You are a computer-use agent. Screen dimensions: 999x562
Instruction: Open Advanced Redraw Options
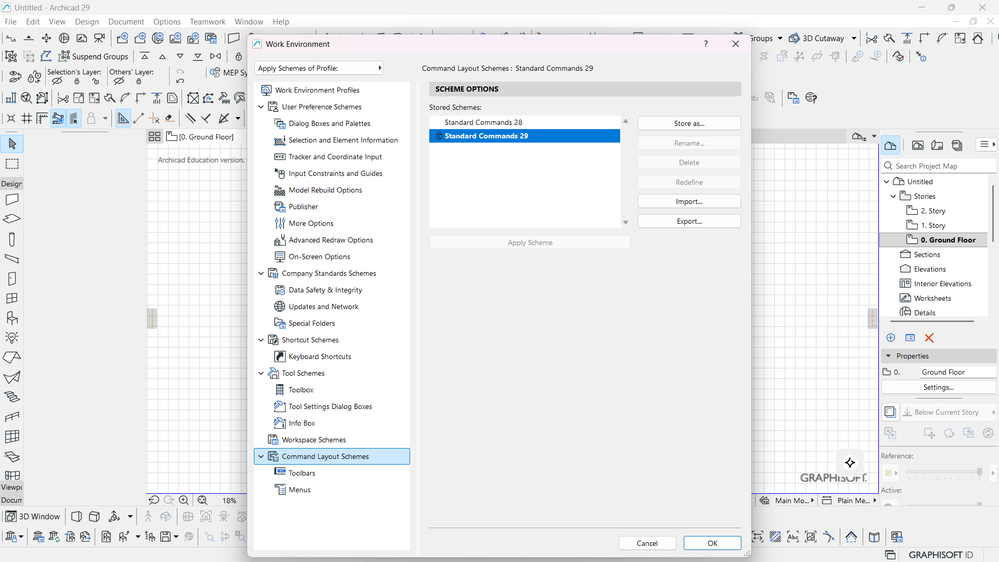click(x=331, y=240)
